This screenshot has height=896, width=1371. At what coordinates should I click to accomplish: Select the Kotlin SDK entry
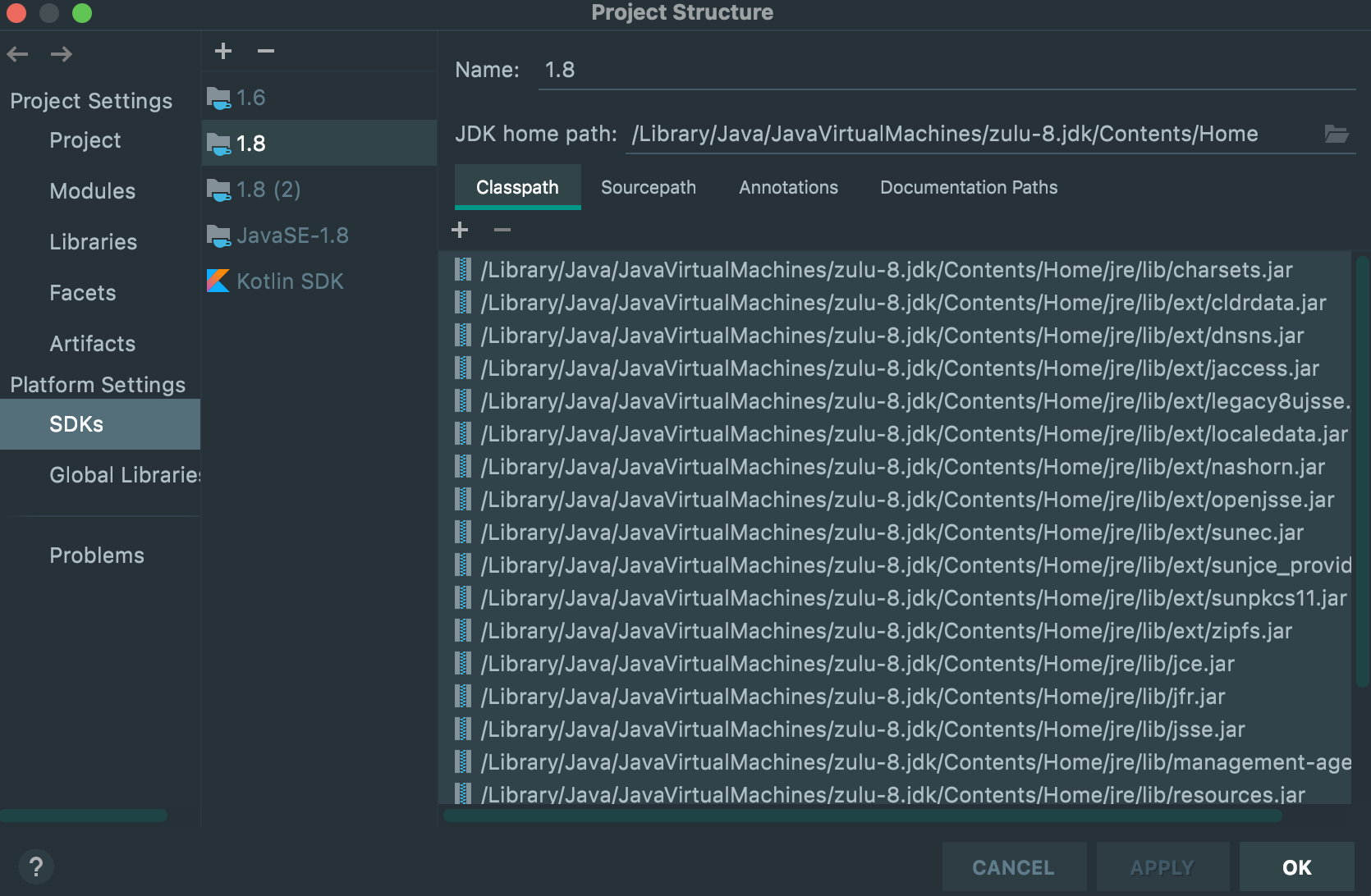[289, 281]
